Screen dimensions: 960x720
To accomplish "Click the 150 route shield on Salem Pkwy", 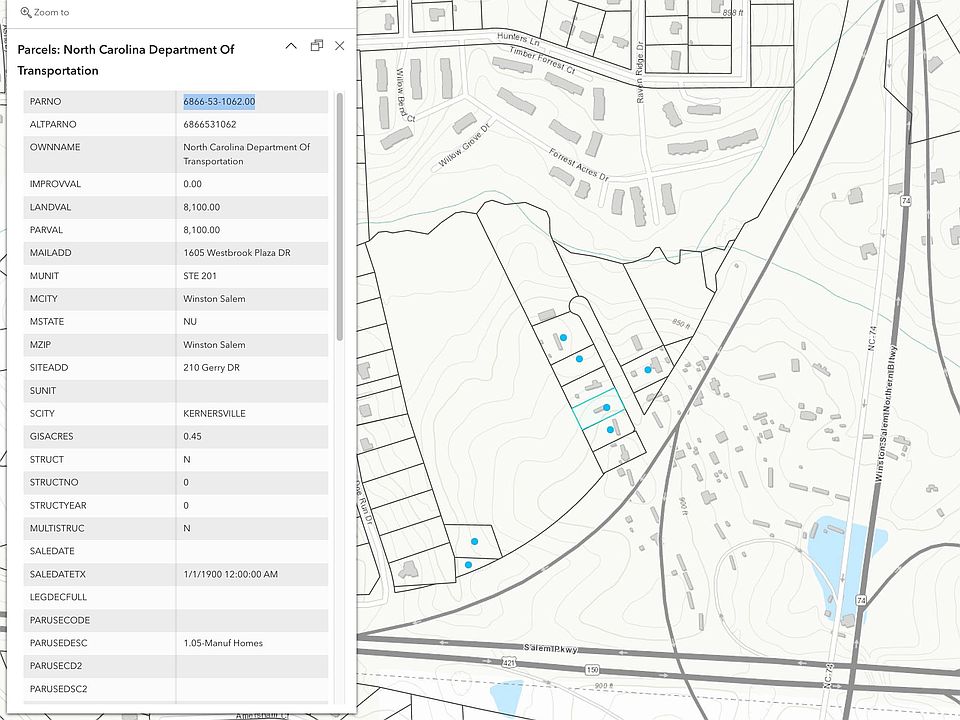I will click(x=592, y=670).
